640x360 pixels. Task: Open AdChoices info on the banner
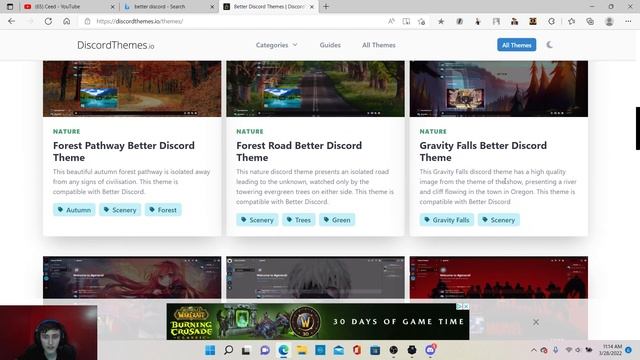click(x=460, y=306)
